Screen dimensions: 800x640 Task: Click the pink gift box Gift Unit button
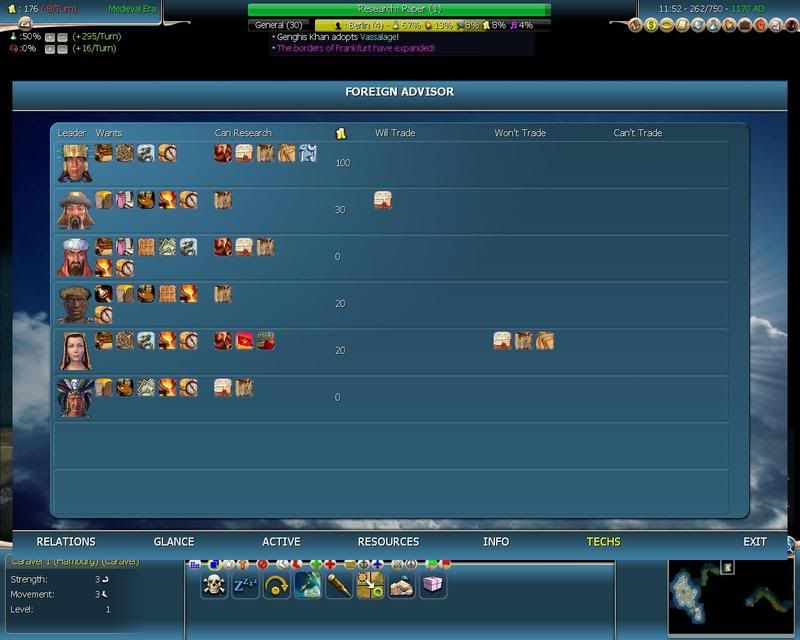(x=433, y=585)
